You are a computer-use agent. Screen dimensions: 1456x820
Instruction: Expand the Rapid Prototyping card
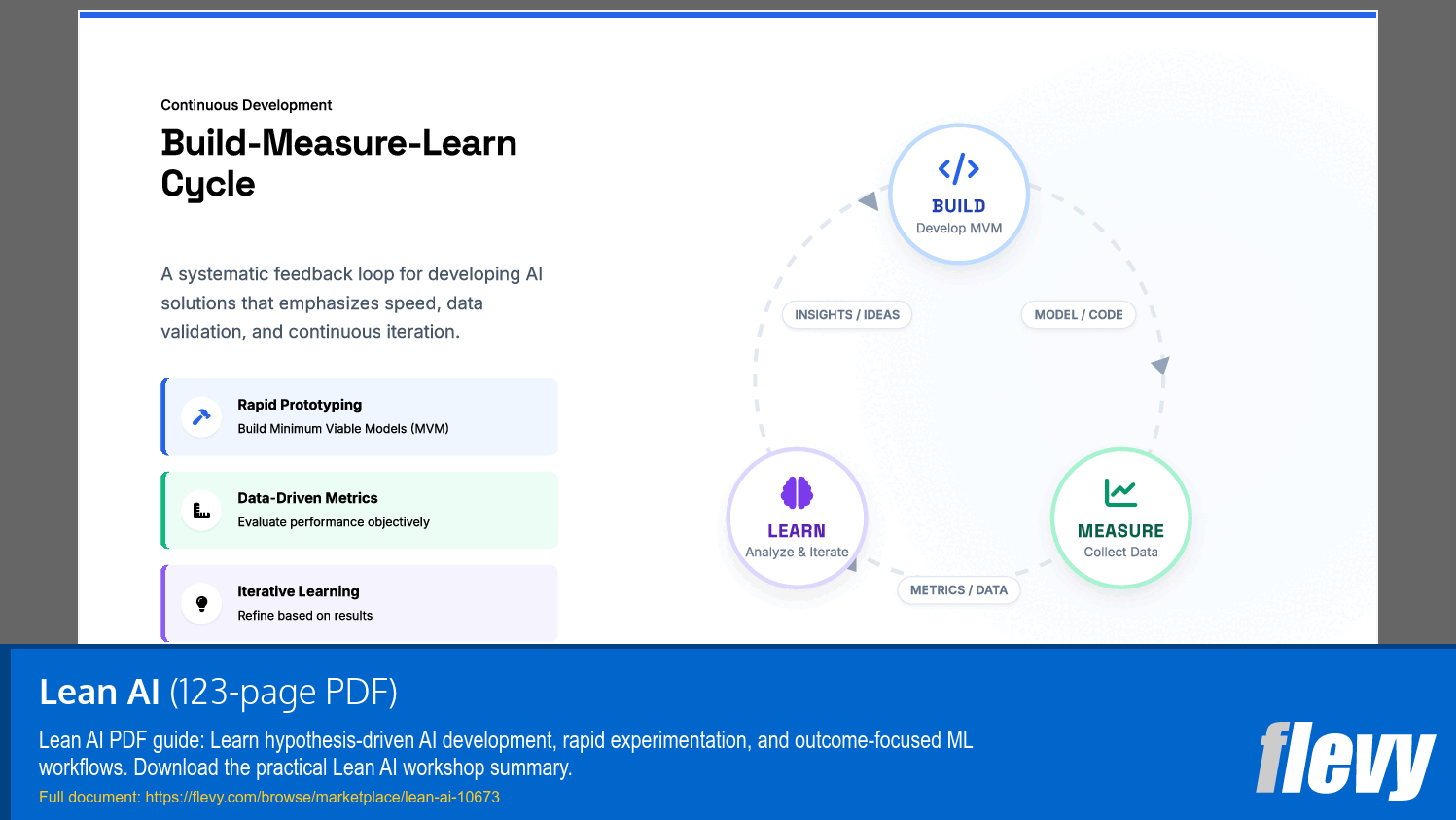pos(360,415)
